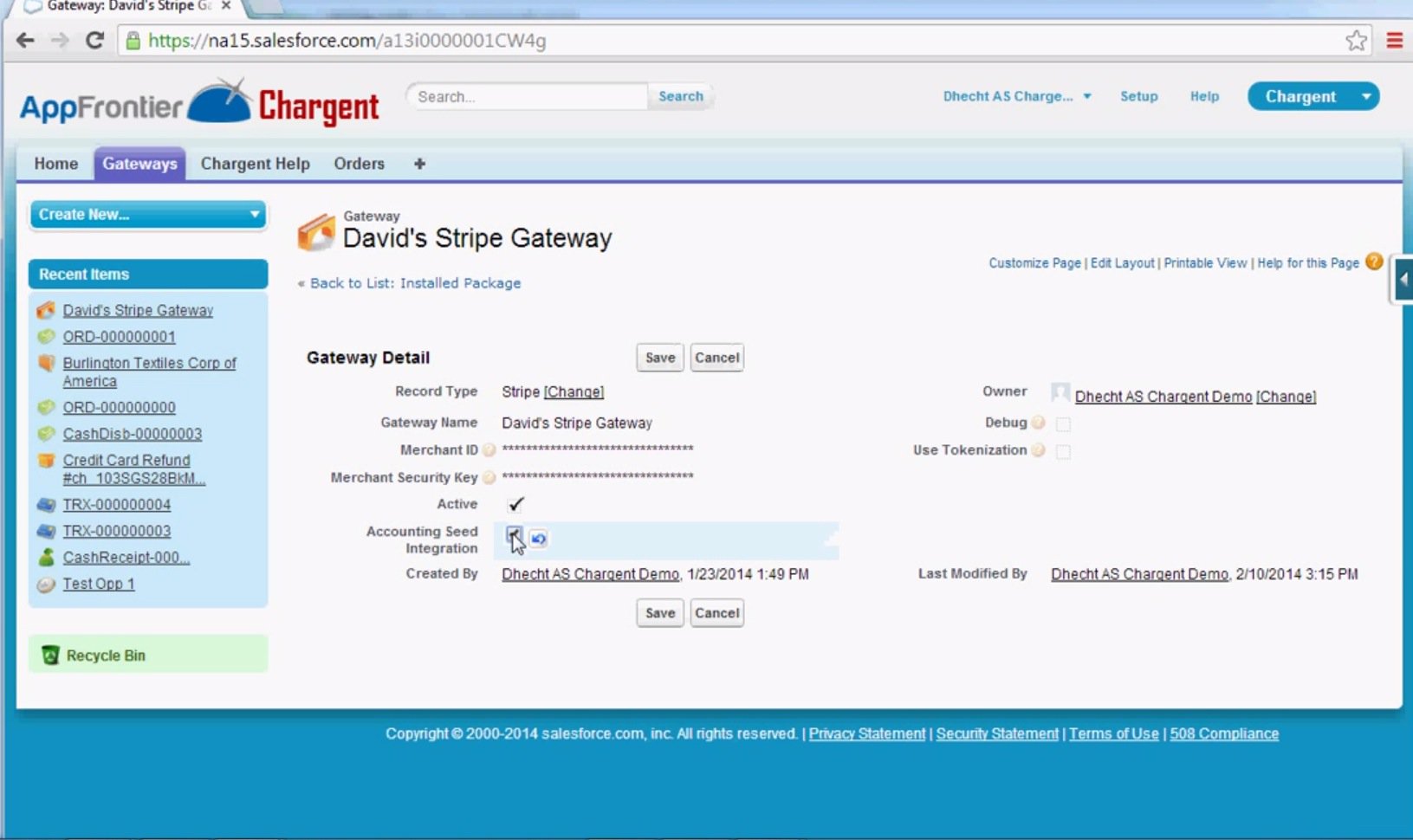Change the Record Type

574,391
